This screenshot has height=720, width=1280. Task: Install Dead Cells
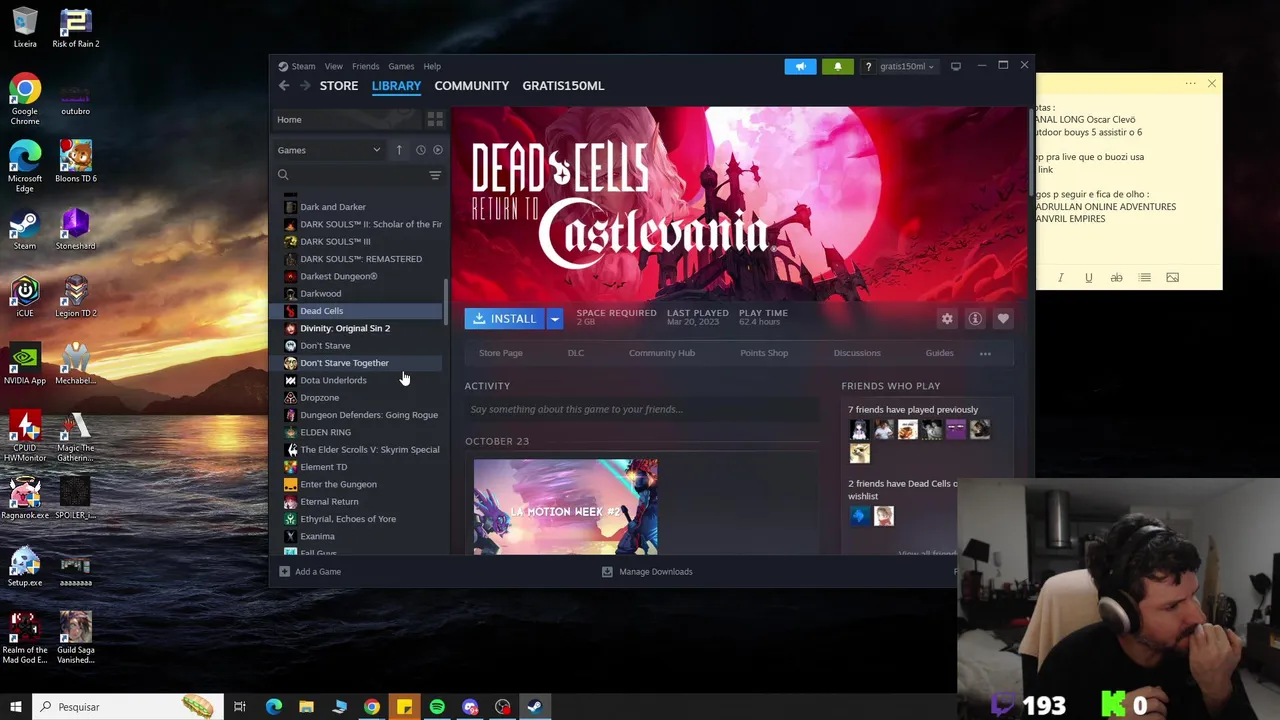point(504,319)
